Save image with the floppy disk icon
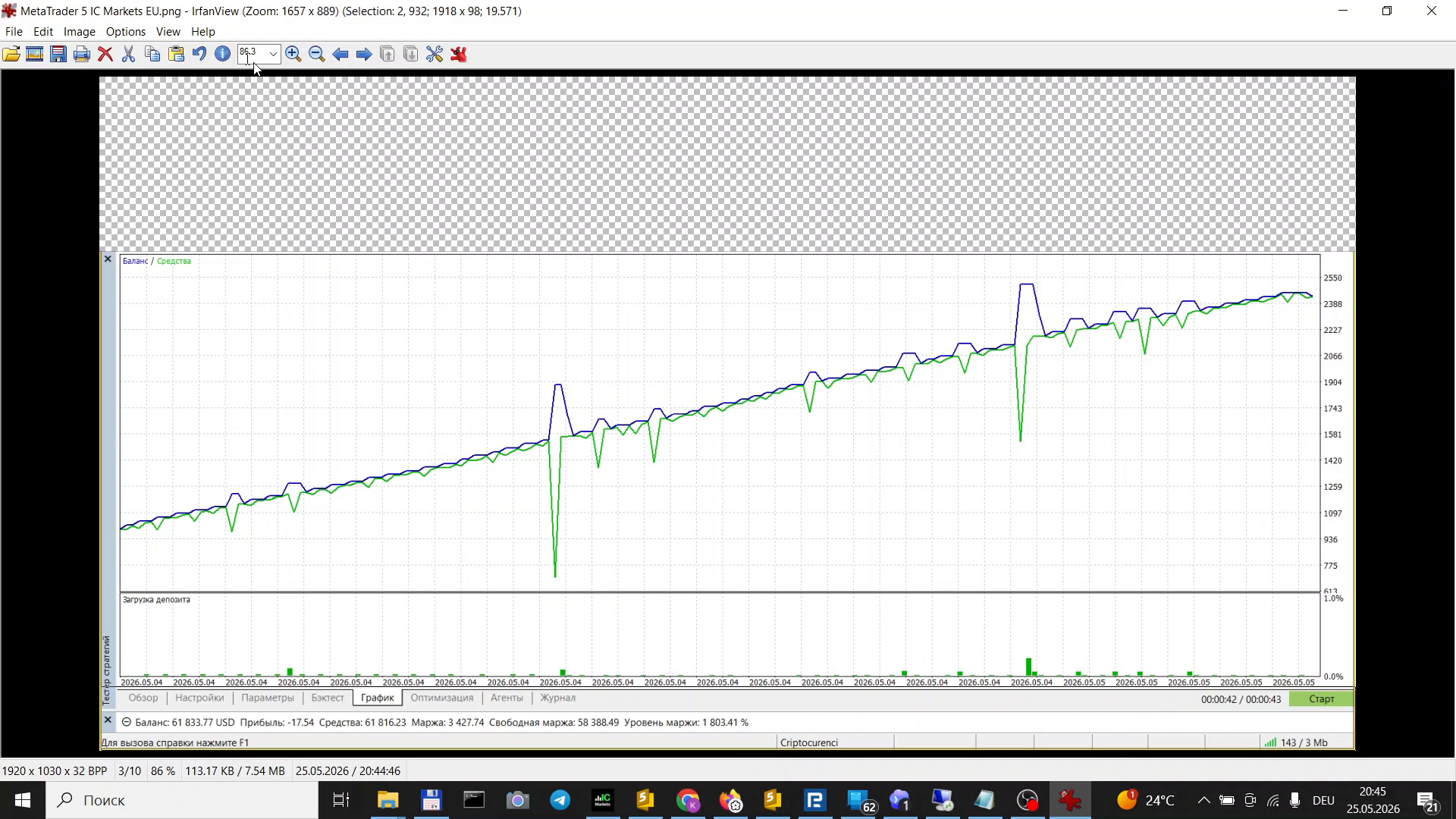The image size is (1456, 819). click(x=58, y=54)
